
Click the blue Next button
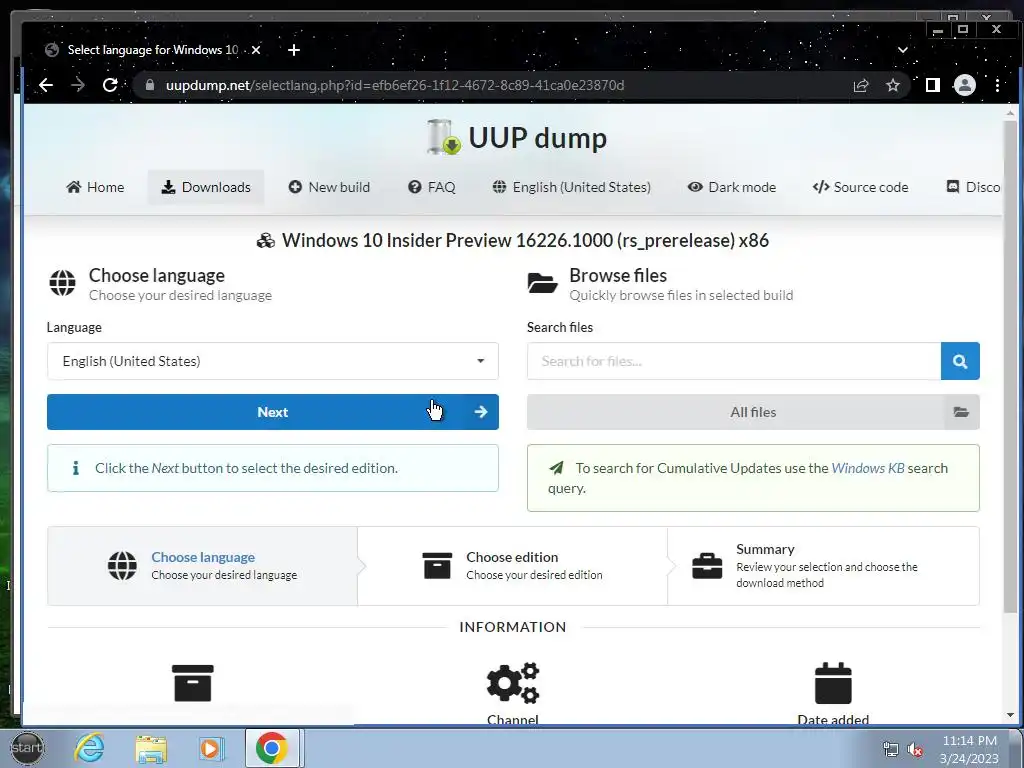[x=272, y=412]
